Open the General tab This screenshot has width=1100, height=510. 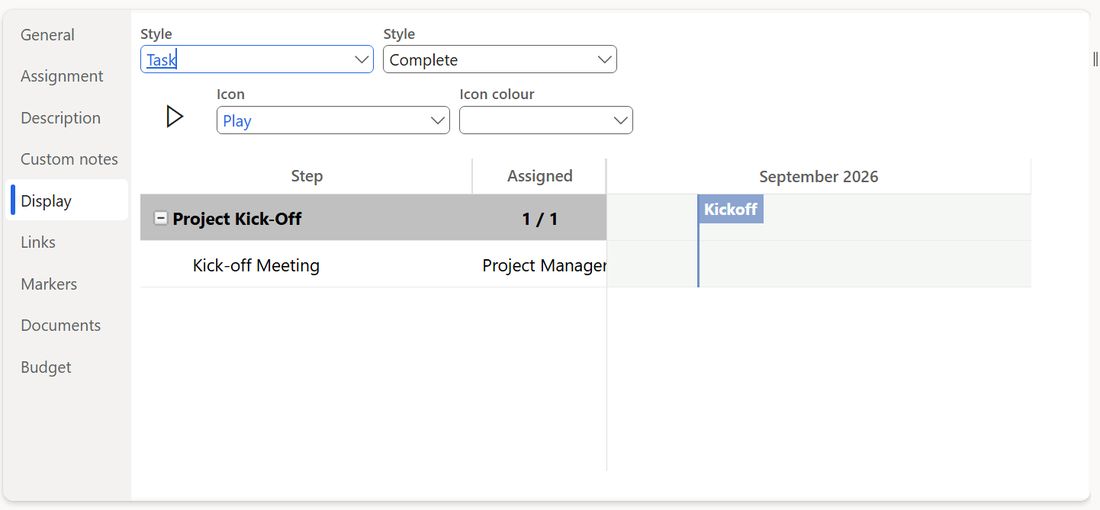48,34
